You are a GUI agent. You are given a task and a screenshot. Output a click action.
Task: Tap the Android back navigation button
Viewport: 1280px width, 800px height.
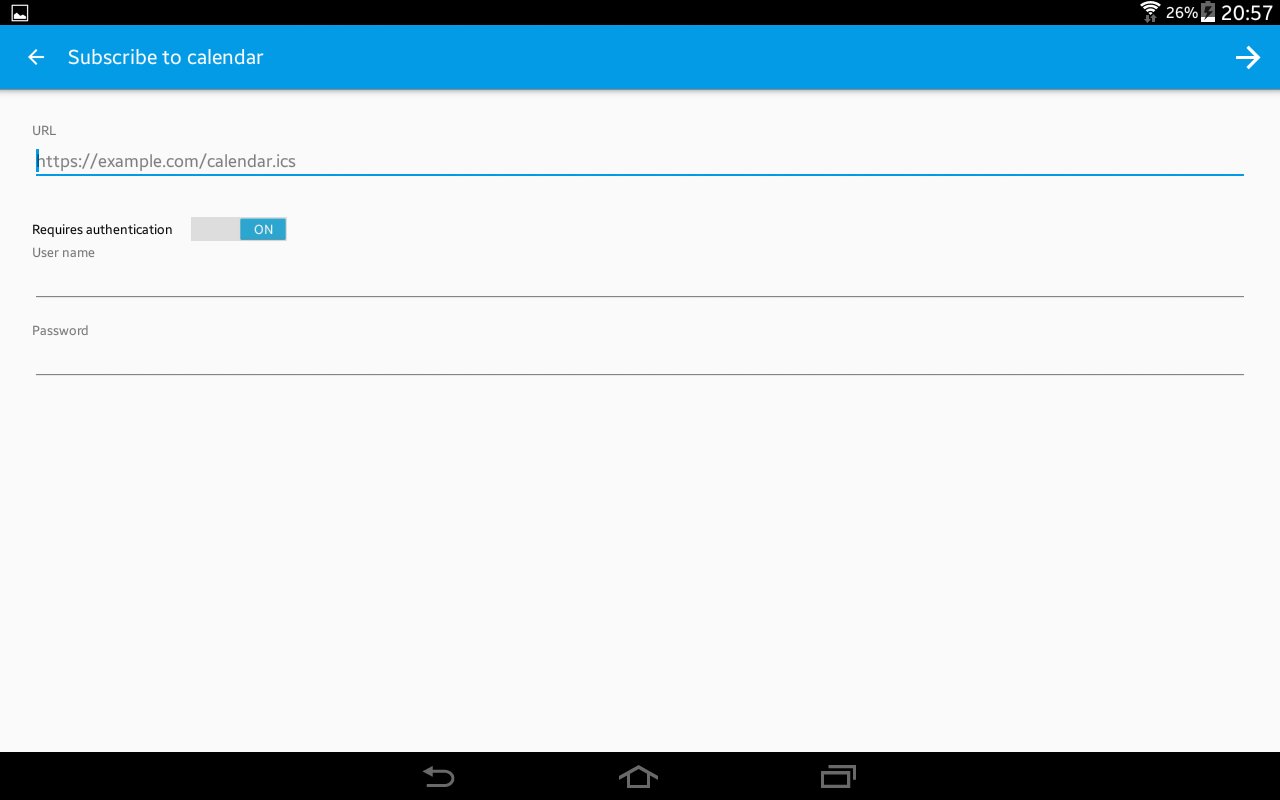[438, 776]
